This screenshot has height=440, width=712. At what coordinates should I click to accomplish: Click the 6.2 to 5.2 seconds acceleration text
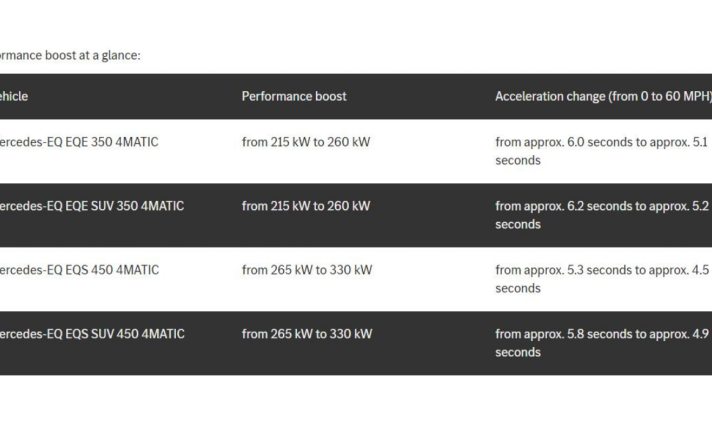[602, 215]
